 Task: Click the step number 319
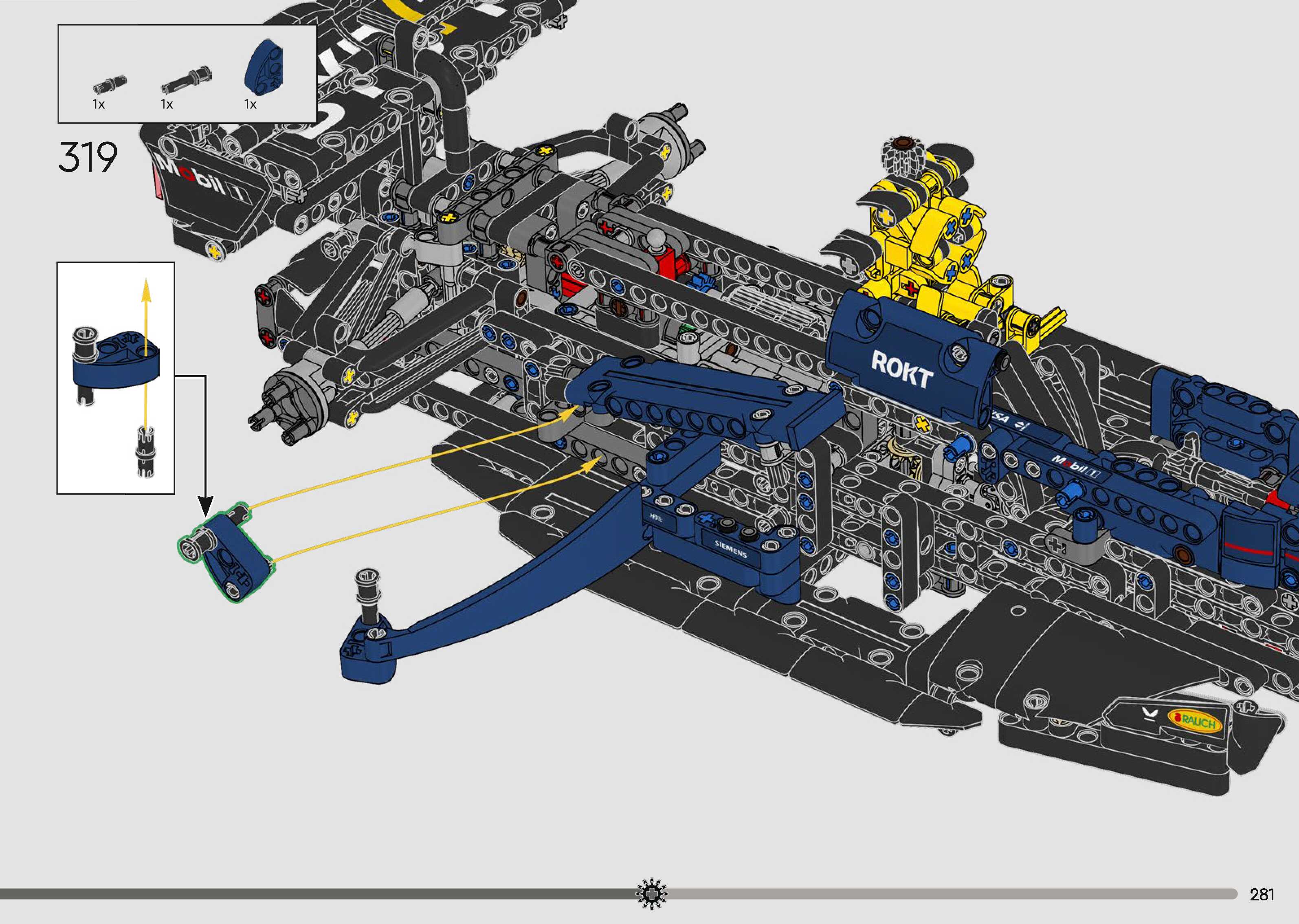[88, 156]
